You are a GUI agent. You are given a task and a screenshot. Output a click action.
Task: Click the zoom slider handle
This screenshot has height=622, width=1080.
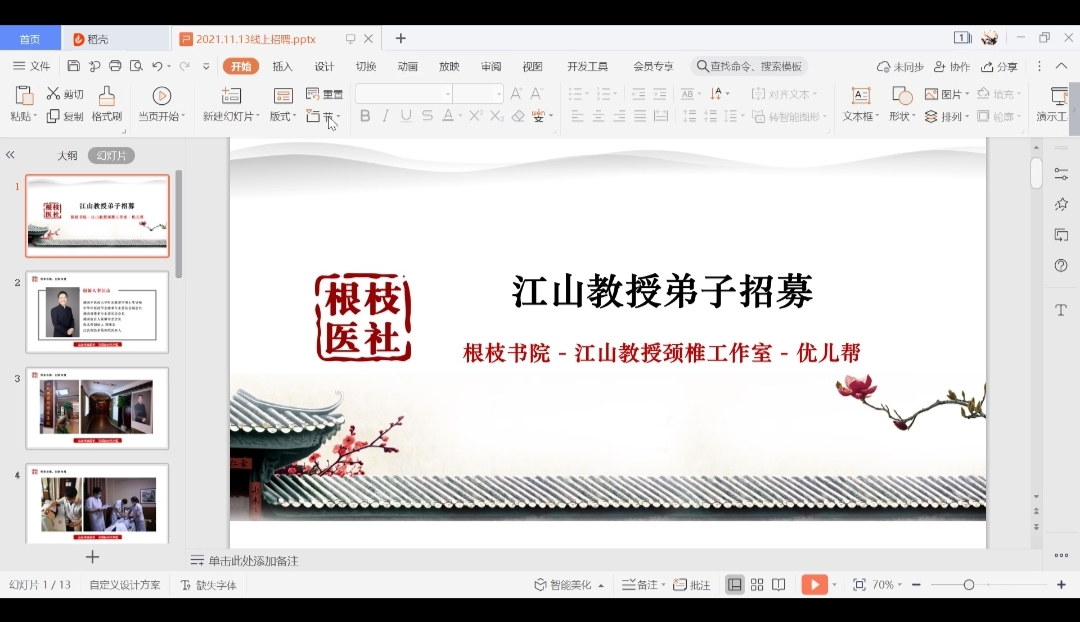point(968,585)
